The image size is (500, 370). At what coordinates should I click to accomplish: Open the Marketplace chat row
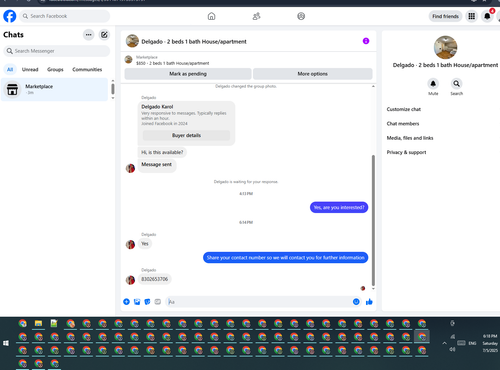(x=54, y=89)
